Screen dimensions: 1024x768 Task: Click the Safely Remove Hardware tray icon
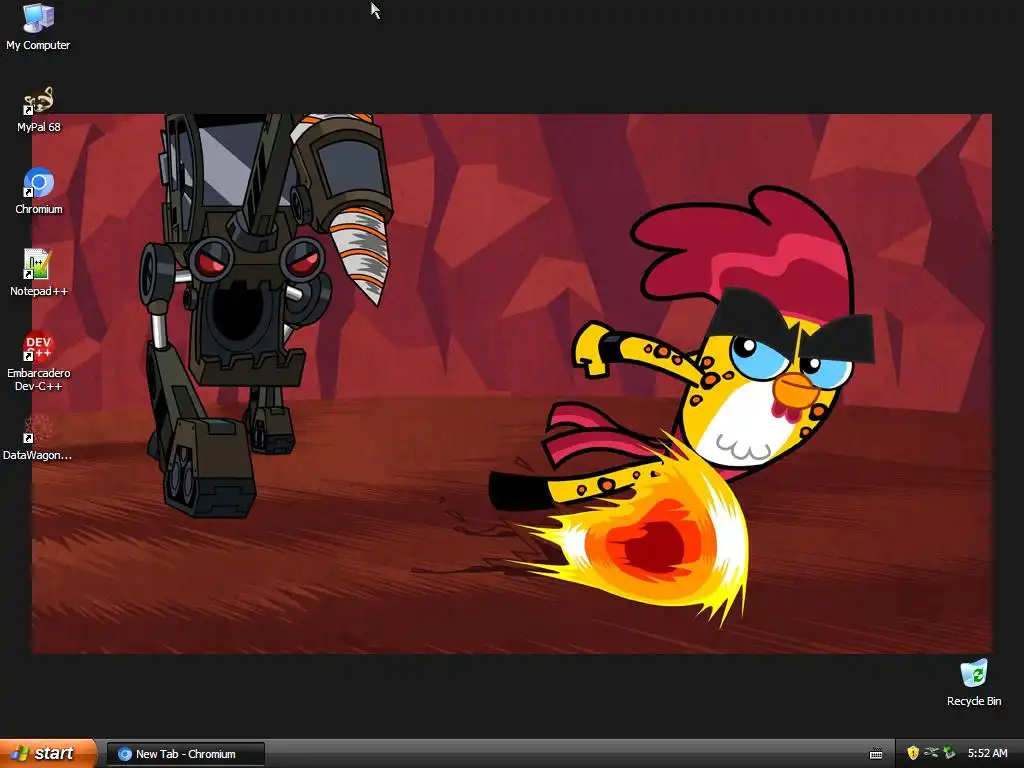949,753
